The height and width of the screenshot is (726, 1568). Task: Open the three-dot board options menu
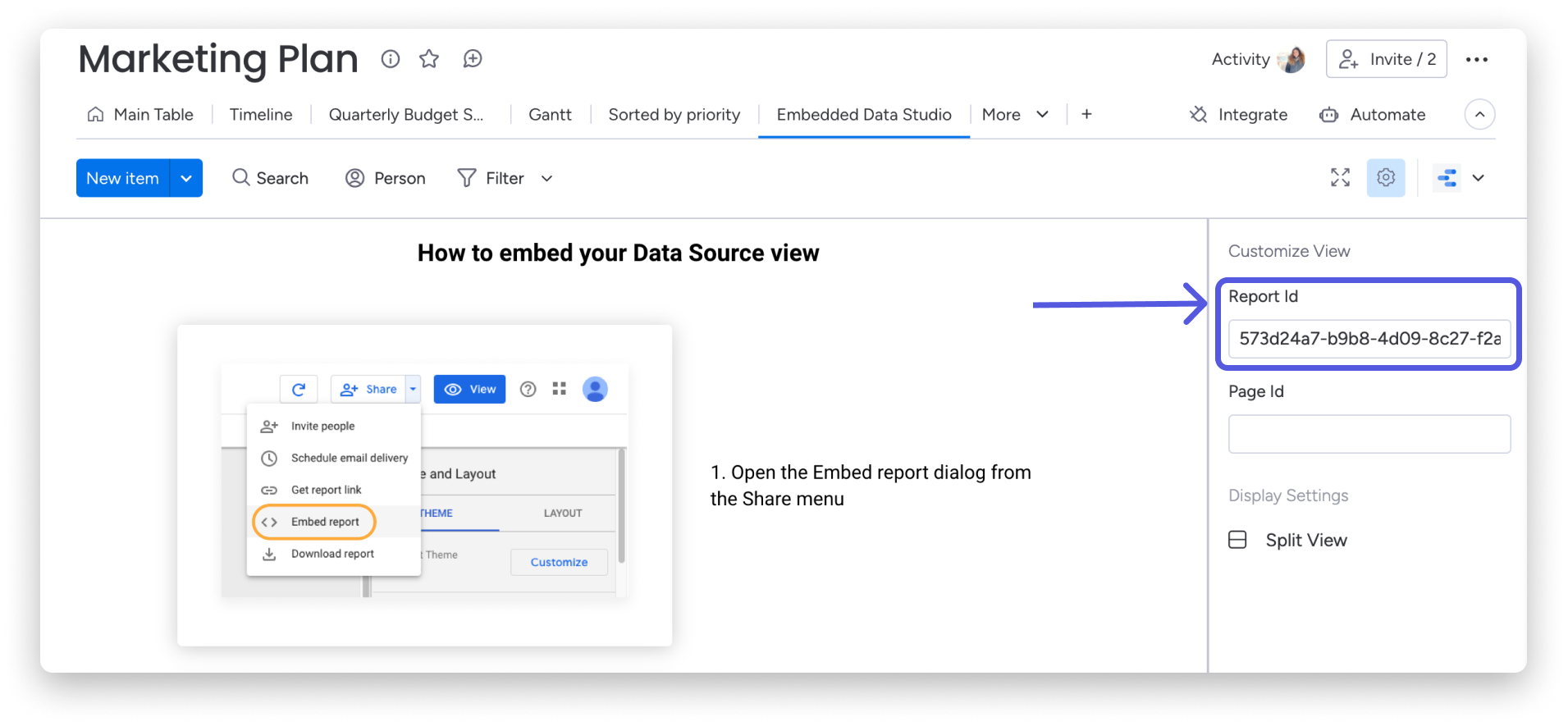tap(1477, 59)
